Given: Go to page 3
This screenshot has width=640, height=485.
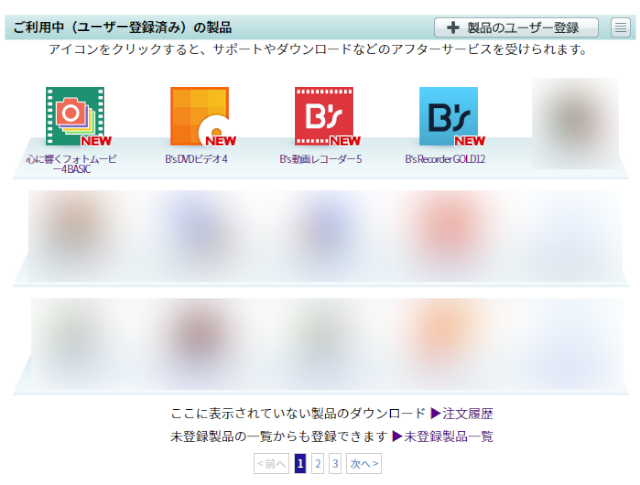Looking at the screenshot, I should pos(335,464).
